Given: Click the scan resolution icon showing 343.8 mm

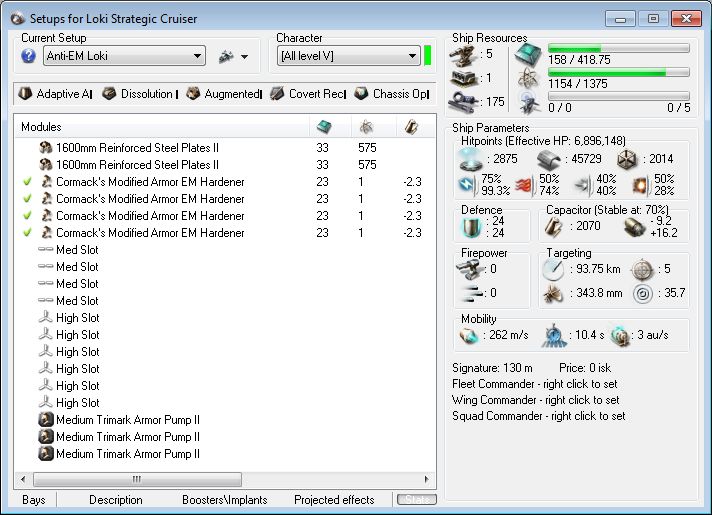Looking at the screenshot, I should pos(553,294).
